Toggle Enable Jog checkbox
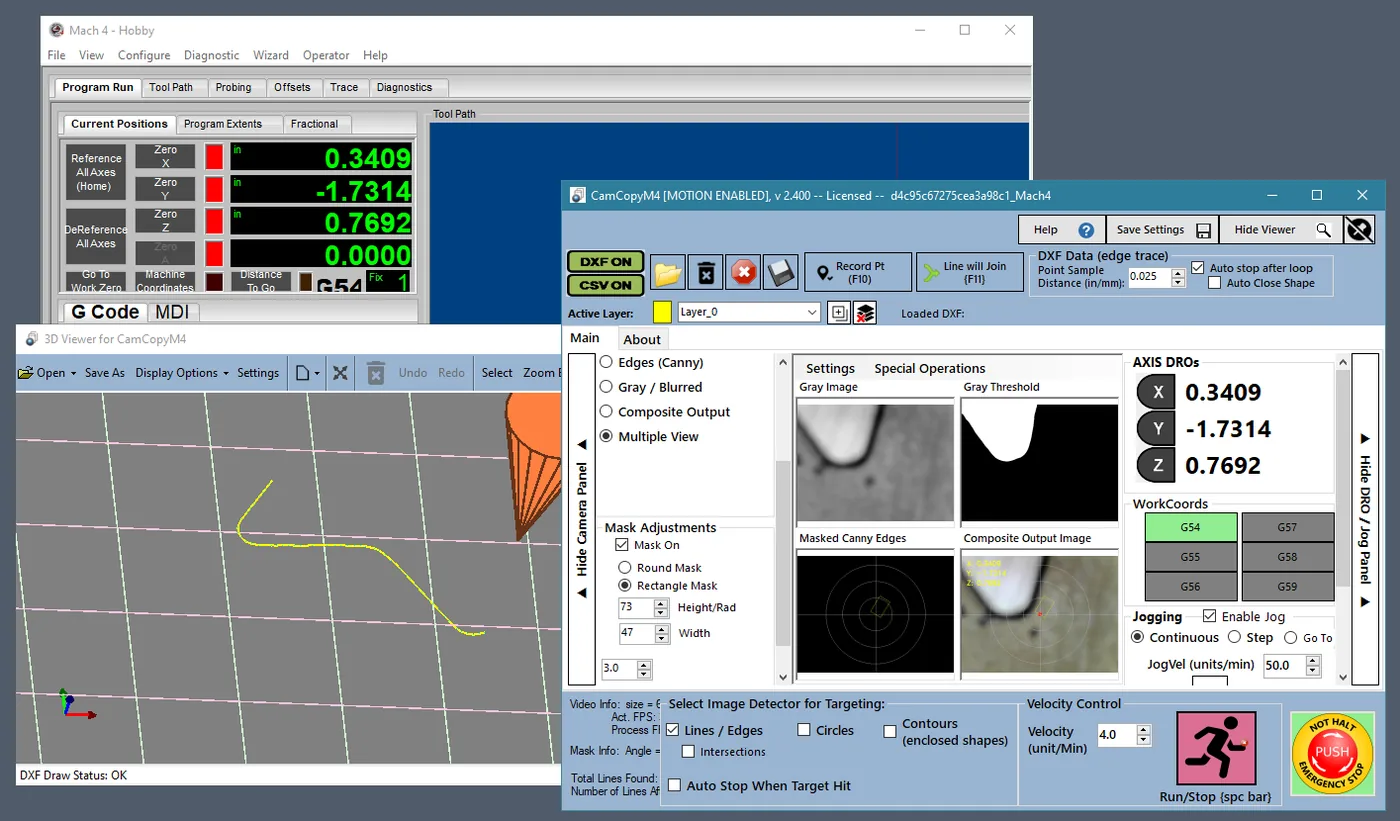This screenshot has width=1400, height=821. coord(1210,617)
